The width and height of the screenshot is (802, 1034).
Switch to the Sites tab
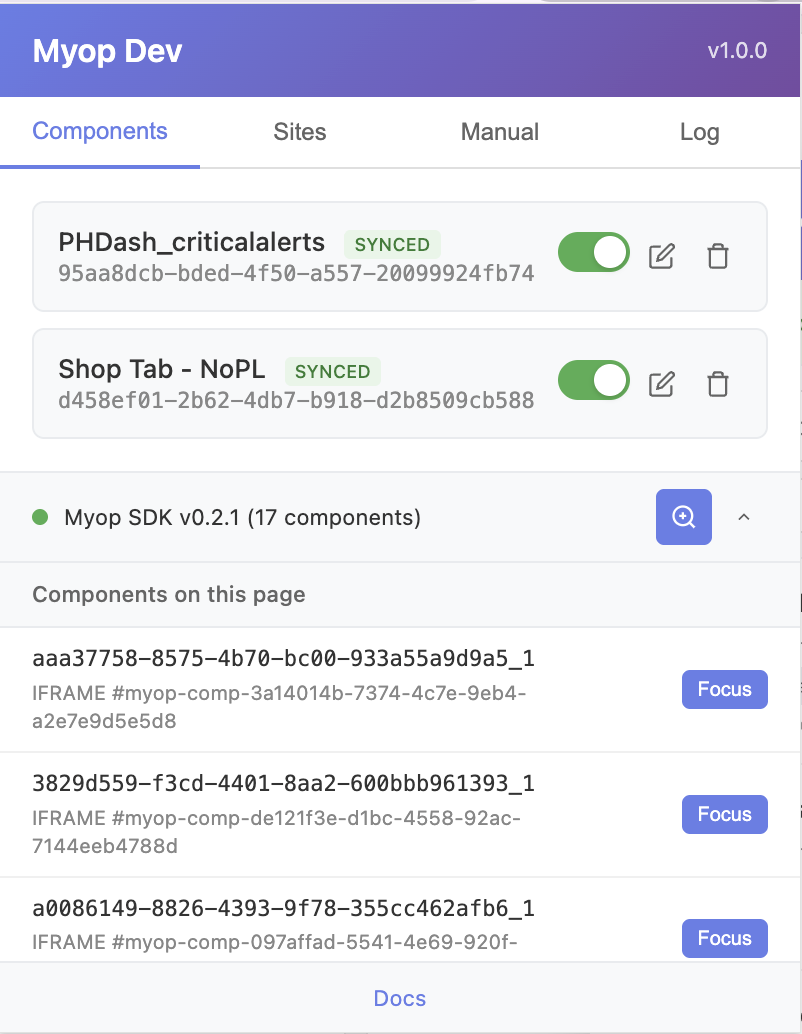(x=300, y=132)
